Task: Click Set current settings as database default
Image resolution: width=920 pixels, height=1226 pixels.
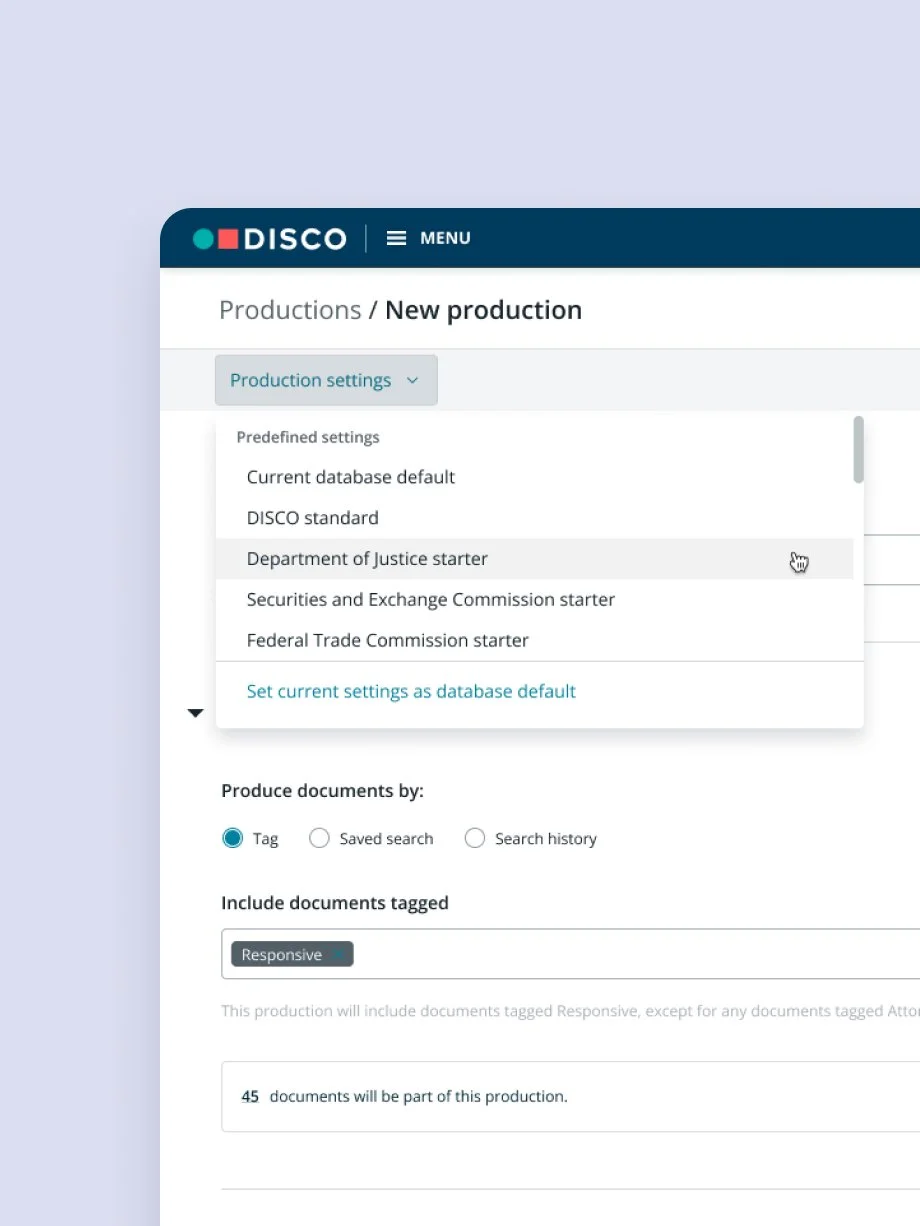Action: pos(411,691)
